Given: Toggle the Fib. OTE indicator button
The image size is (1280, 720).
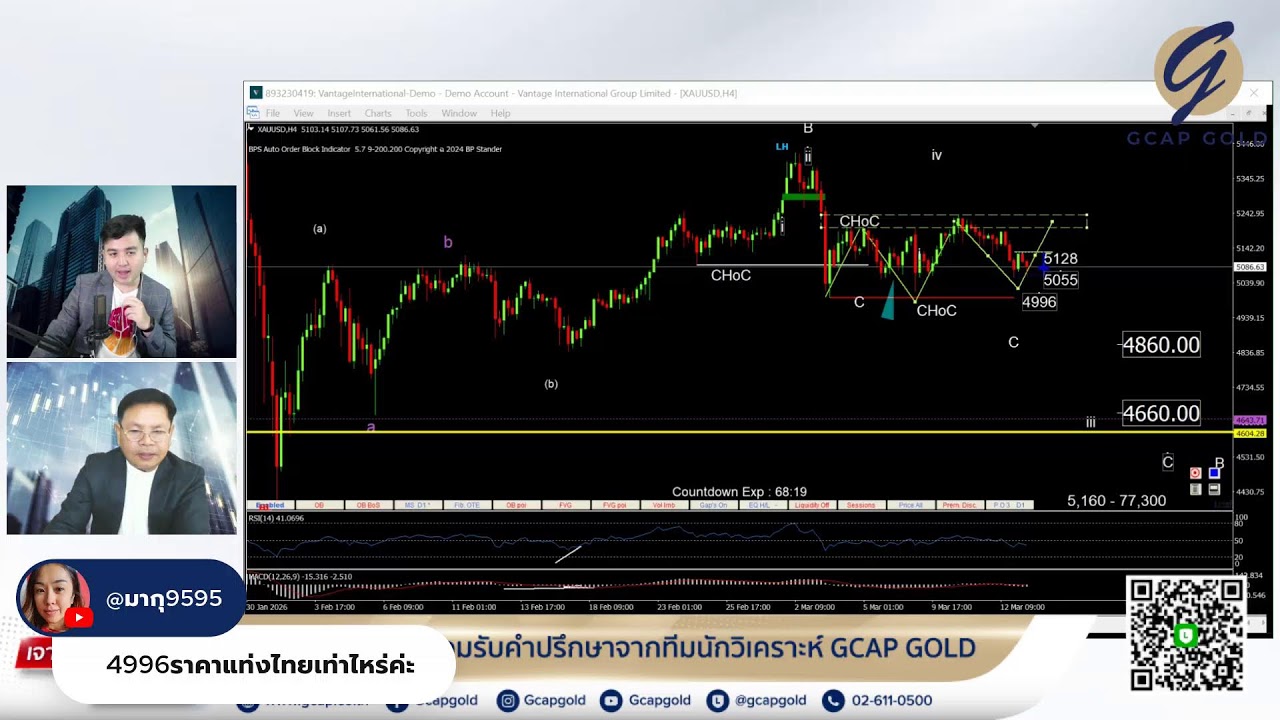Looking at the screenshot, I should pyautogui.click(x=467, y=505).
